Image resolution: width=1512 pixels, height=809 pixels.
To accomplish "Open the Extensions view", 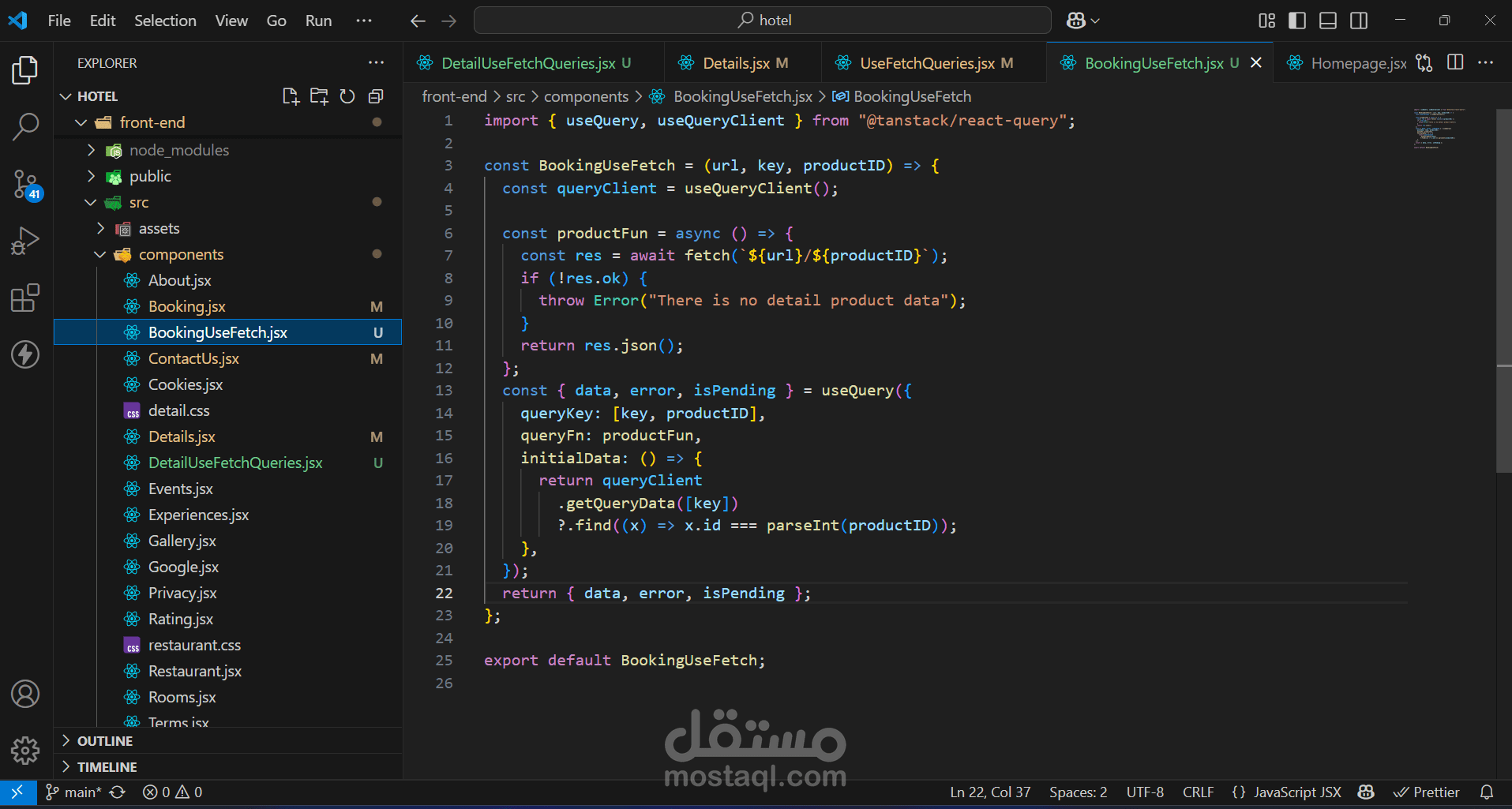I will pos(25,298).
